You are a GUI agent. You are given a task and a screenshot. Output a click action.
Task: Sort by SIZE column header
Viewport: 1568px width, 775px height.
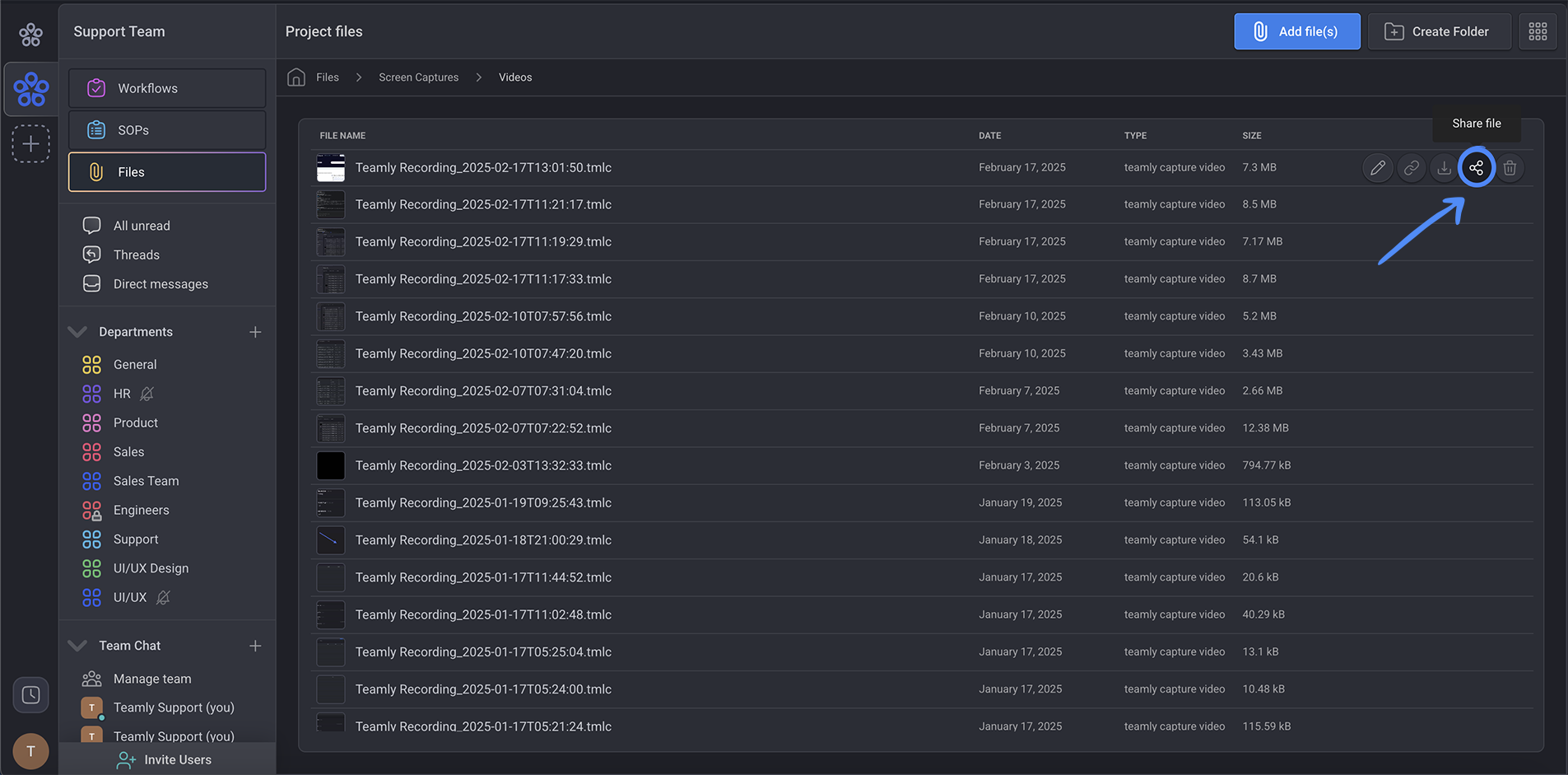[1251, 136]
